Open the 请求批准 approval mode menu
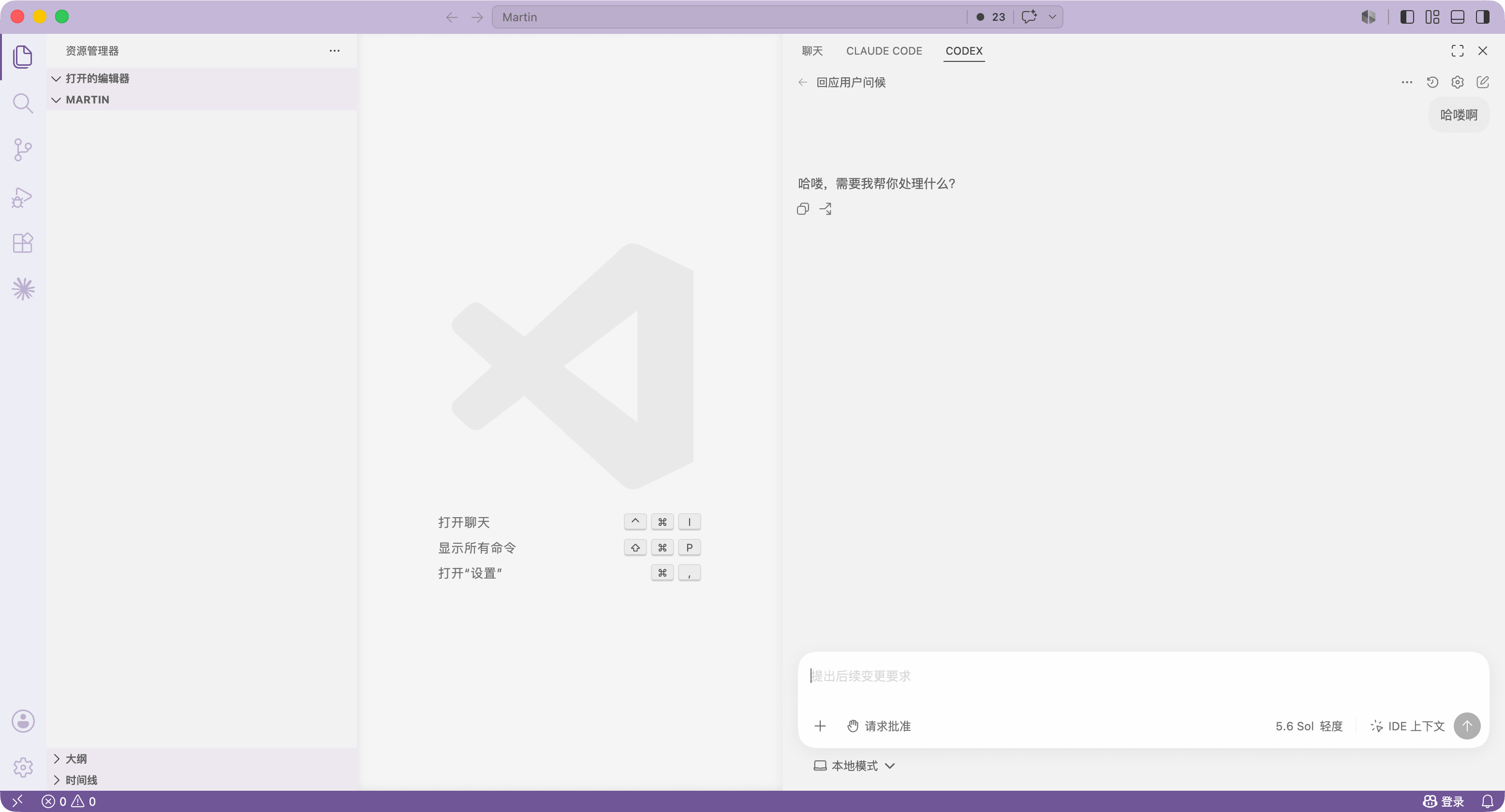Viewport: 1505px width, 812px height. (x=879, y=725)
